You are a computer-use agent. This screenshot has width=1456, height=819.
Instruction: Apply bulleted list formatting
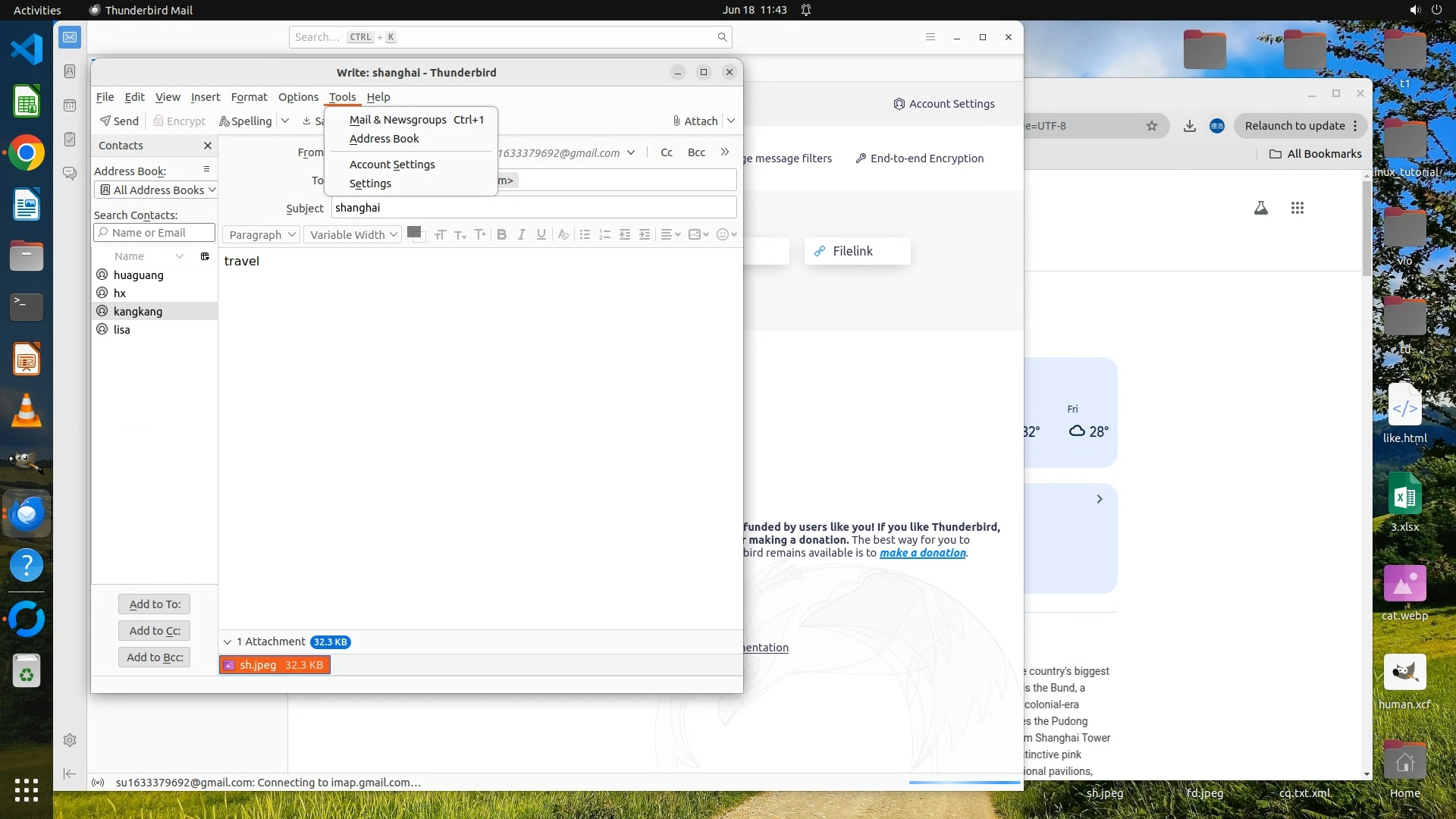click(x=585, y=234)
